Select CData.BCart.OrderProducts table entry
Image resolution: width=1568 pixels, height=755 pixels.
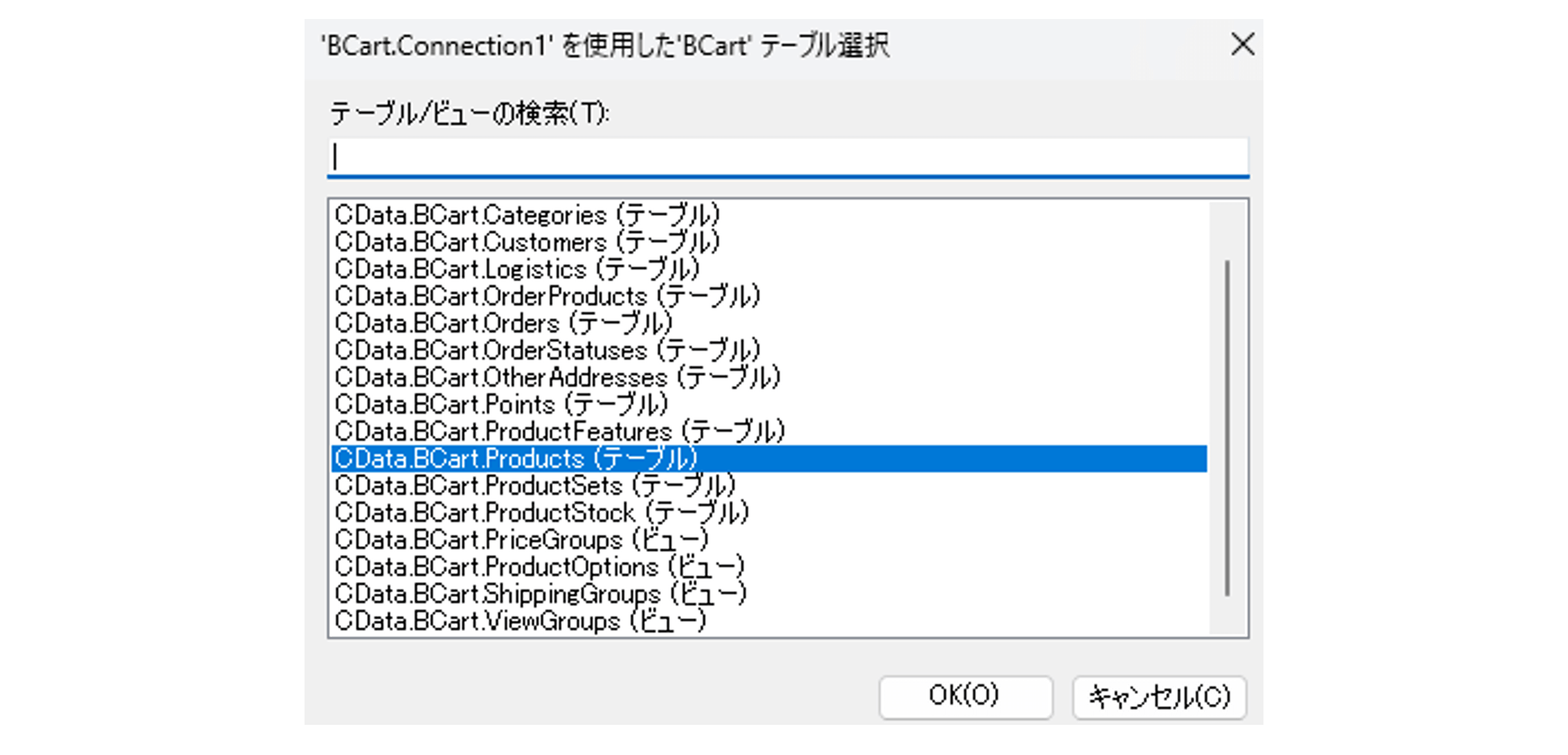coord(547,296)
